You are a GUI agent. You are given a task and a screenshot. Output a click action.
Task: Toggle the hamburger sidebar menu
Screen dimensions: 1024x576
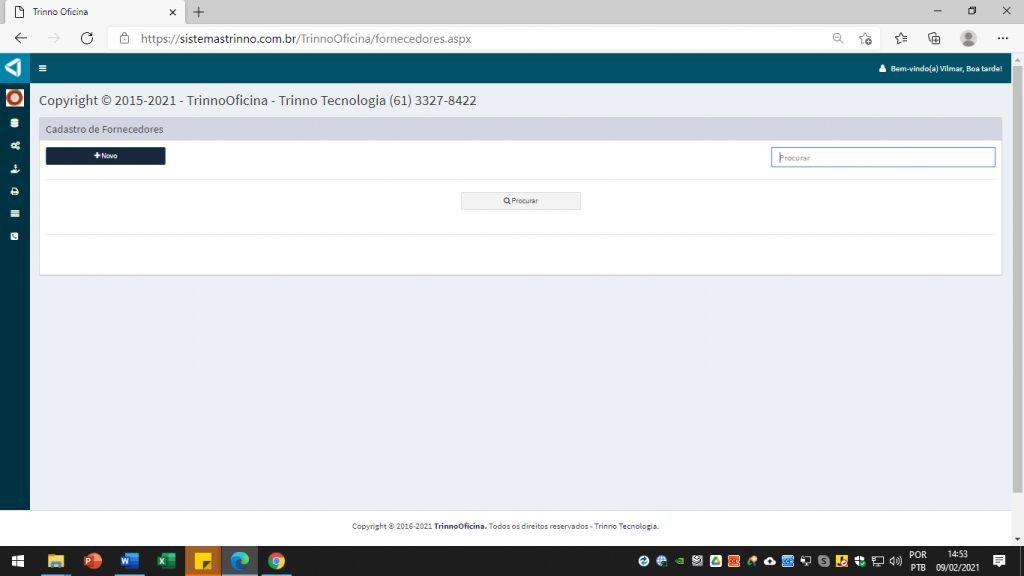click(42, 68)
